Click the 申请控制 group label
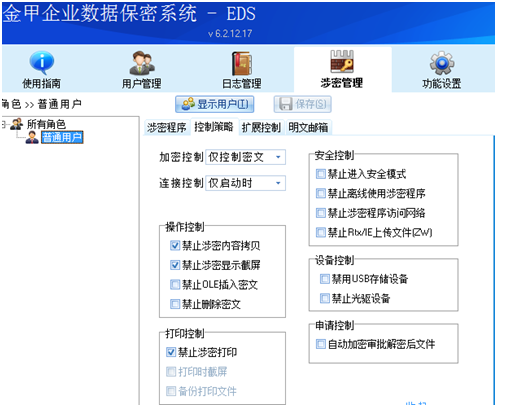Viewport: 507px width, 412px height. pos(334,325)
